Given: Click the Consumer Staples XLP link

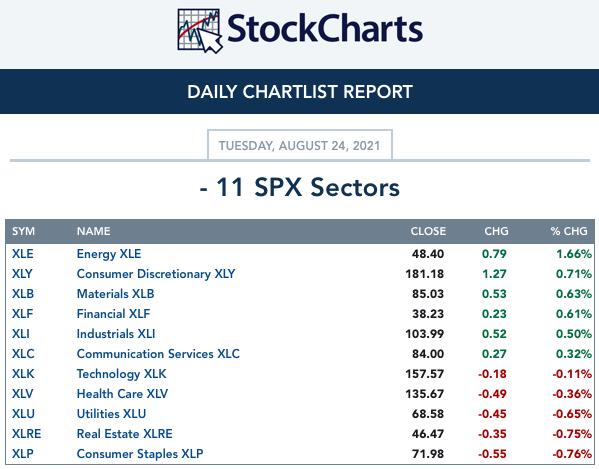Looking at the screenshot, I should [x=140, y=454].
